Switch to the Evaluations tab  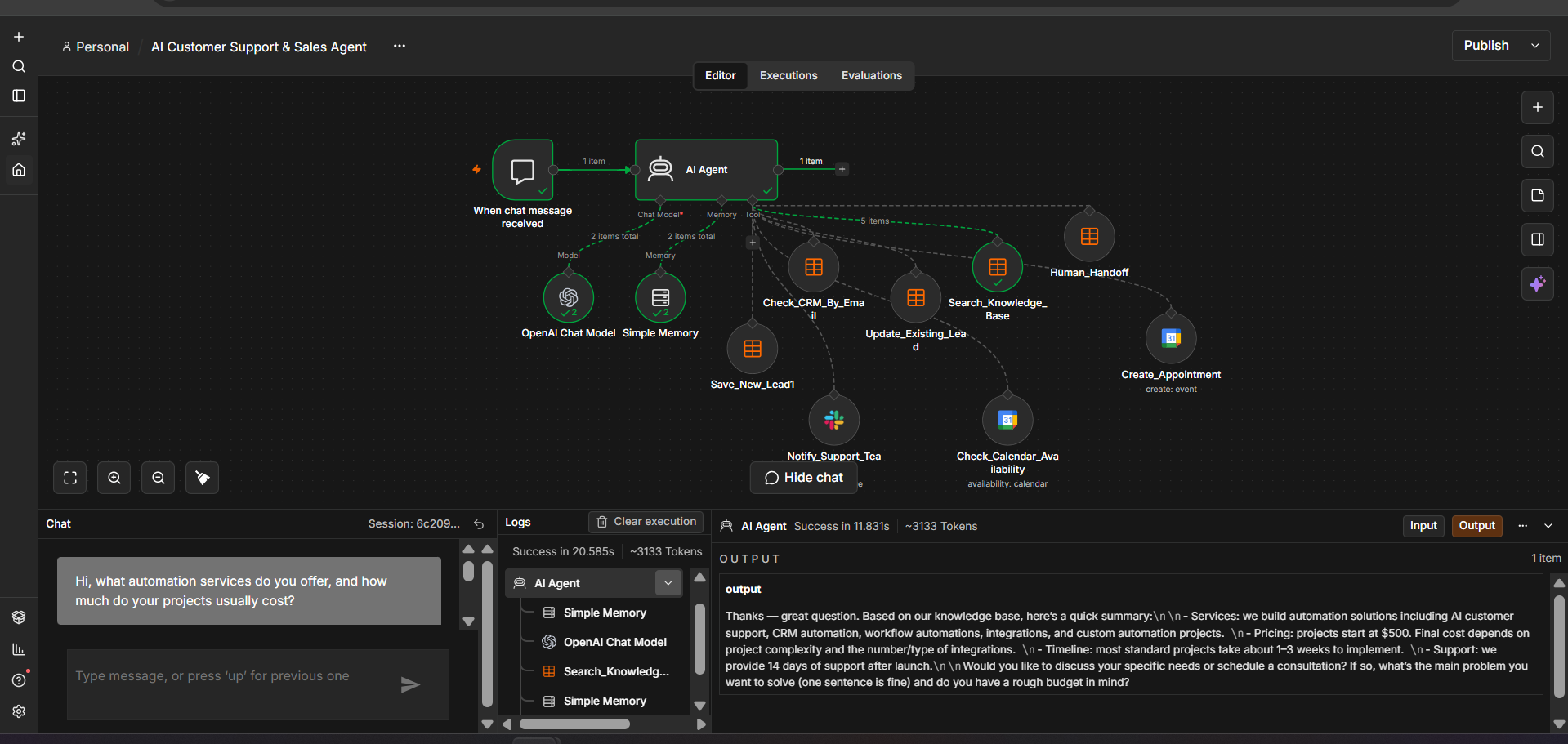click(872, 75)
